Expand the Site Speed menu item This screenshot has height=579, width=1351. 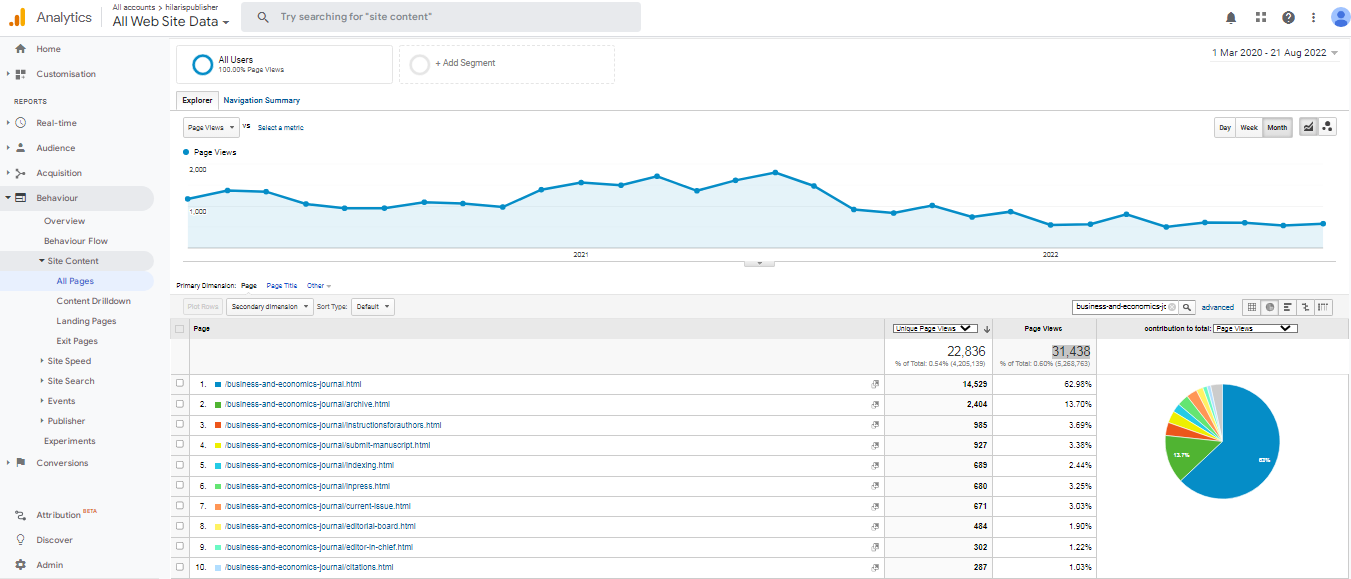pos(69,361)
